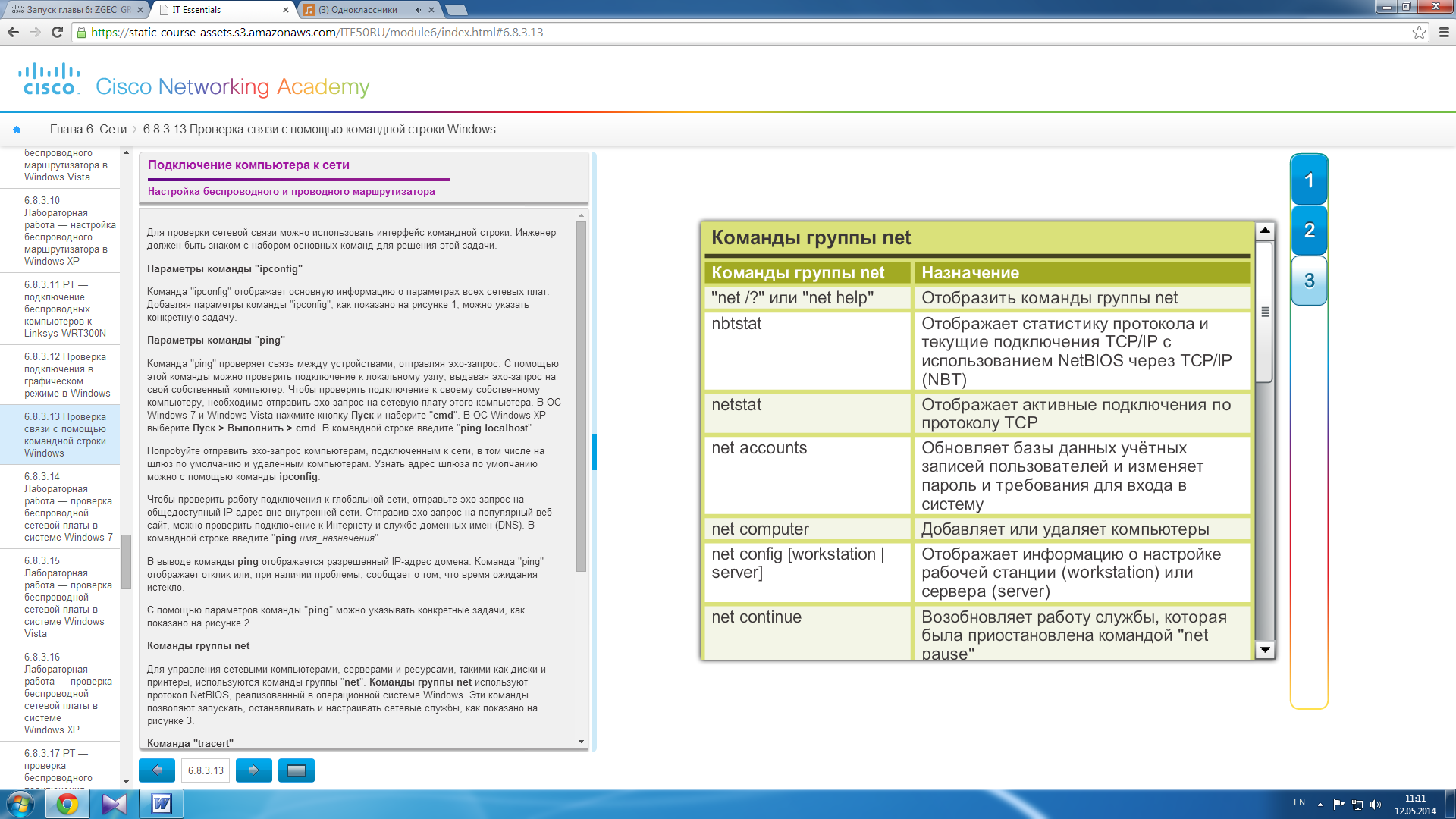Mute the Одноклассники tab audio icon
1456x819 pixels.
click(x=419, y=10)
